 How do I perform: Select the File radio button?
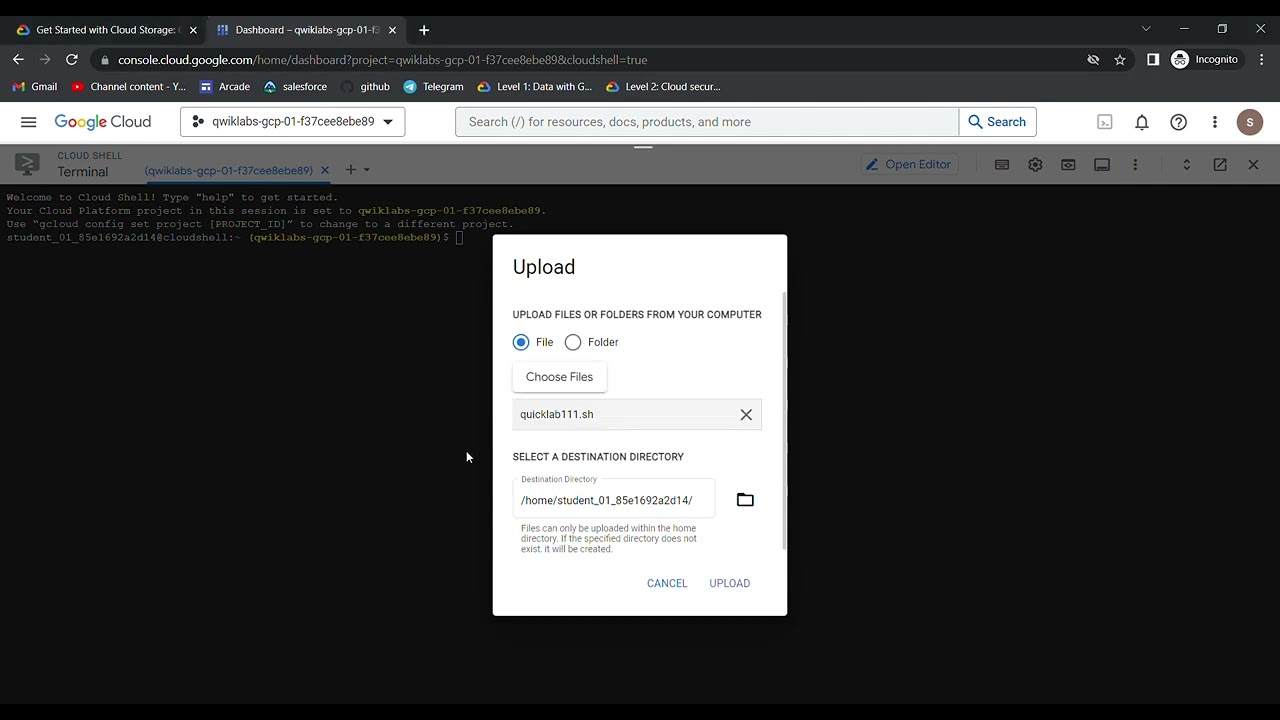tap(521, 342)
